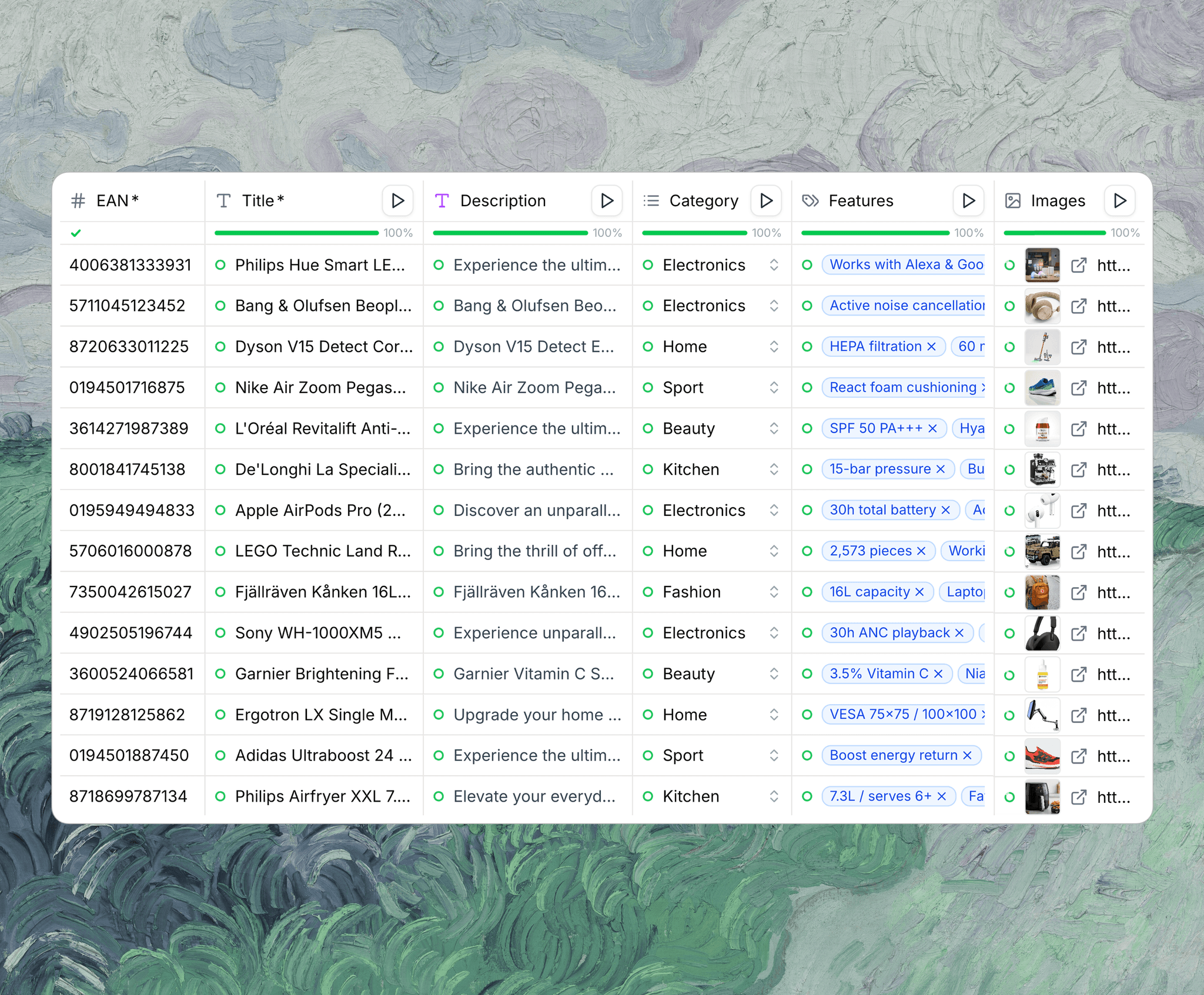Click the hash icon on the EAN column header

tap(77, 200)
